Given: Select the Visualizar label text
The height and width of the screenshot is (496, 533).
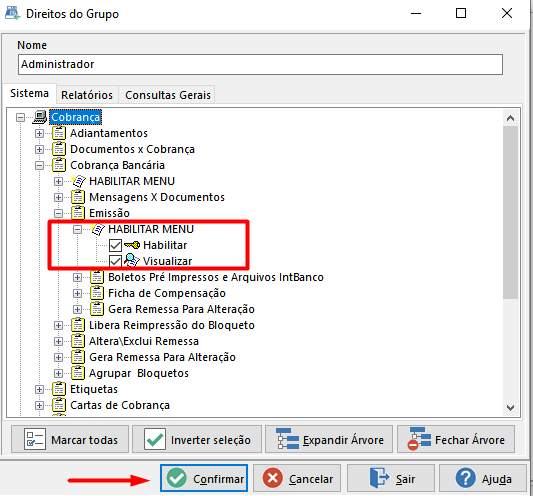Looking at the screenshot, I should click(x=167, y=261).
